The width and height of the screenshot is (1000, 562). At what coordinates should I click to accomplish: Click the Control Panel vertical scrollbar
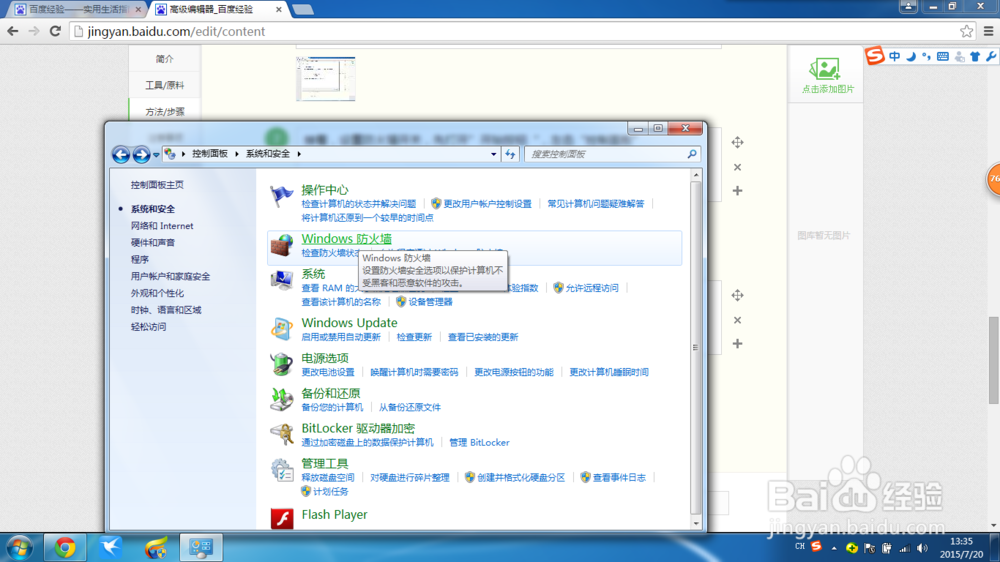point(696,348)
